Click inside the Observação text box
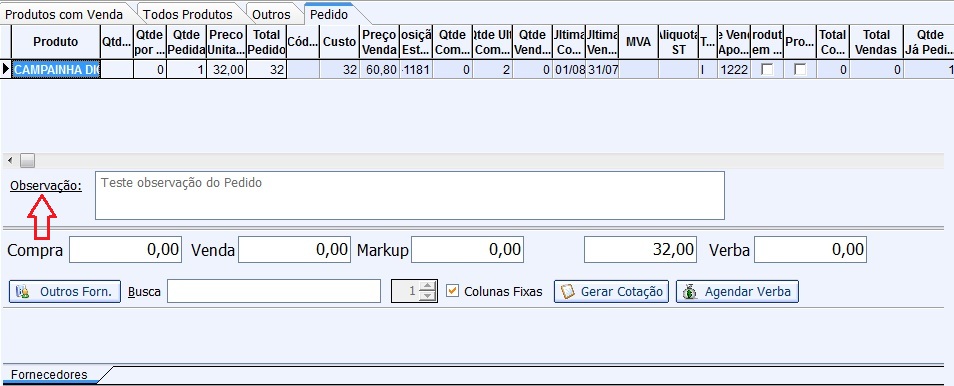 [x=409, y=195]
